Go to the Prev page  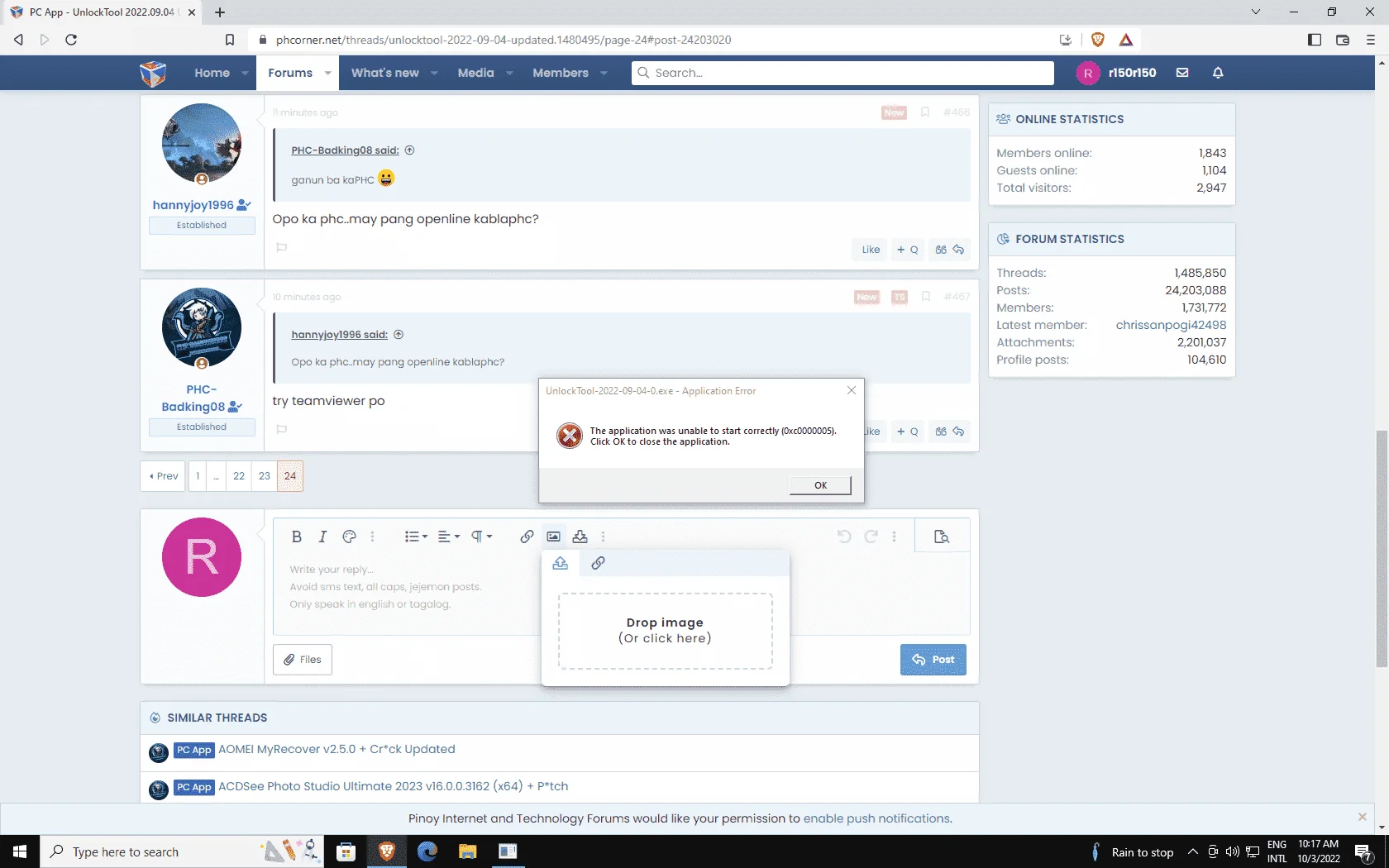(x=163, y=476)
